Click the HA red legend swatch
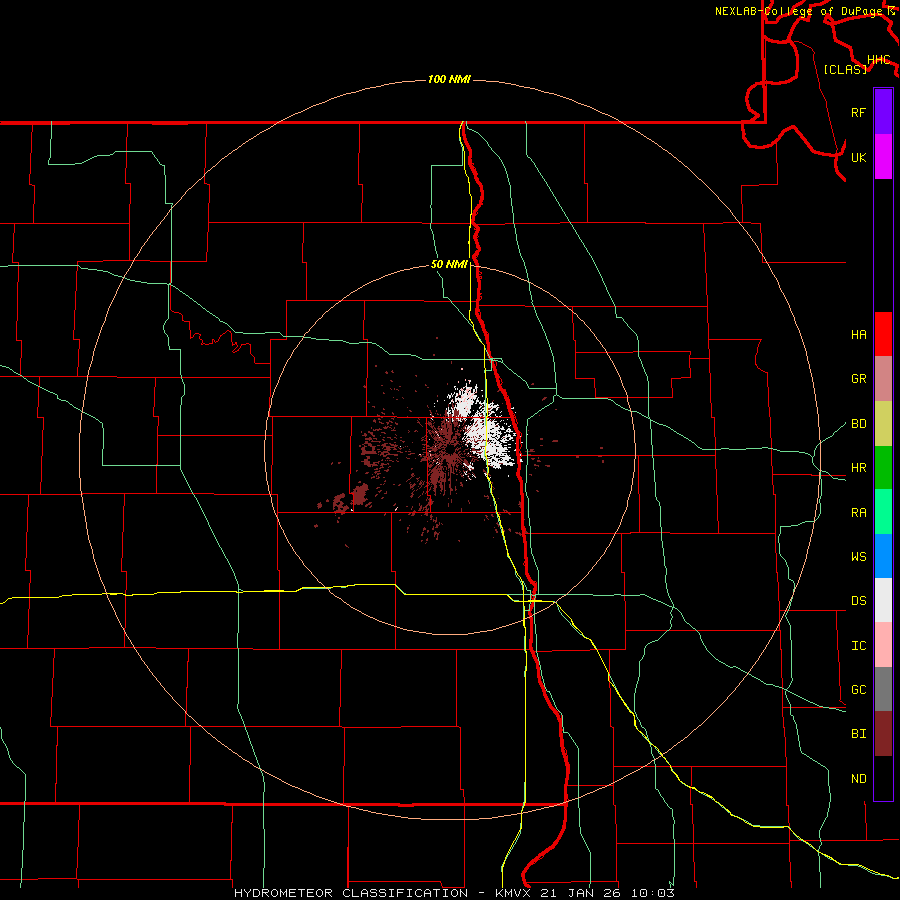Screen dimensions: 900x900 click(883, 334)
